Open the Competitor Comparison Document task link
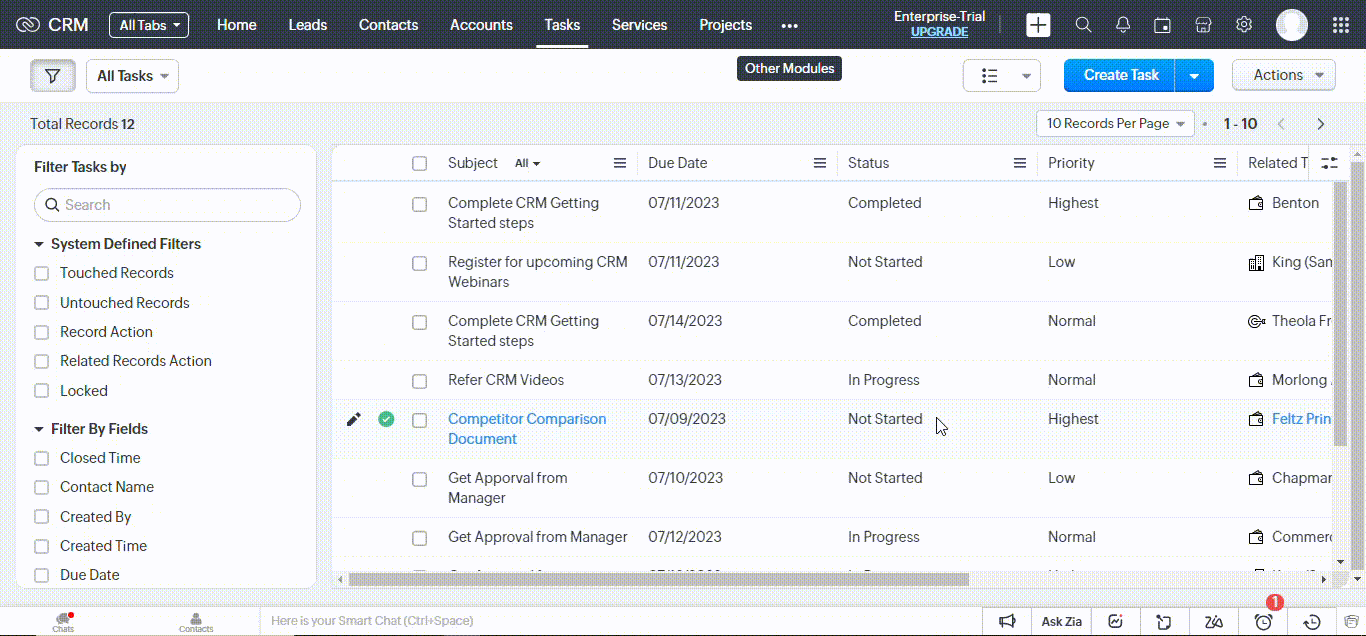 pyautogui.click(x=527, y=428)
